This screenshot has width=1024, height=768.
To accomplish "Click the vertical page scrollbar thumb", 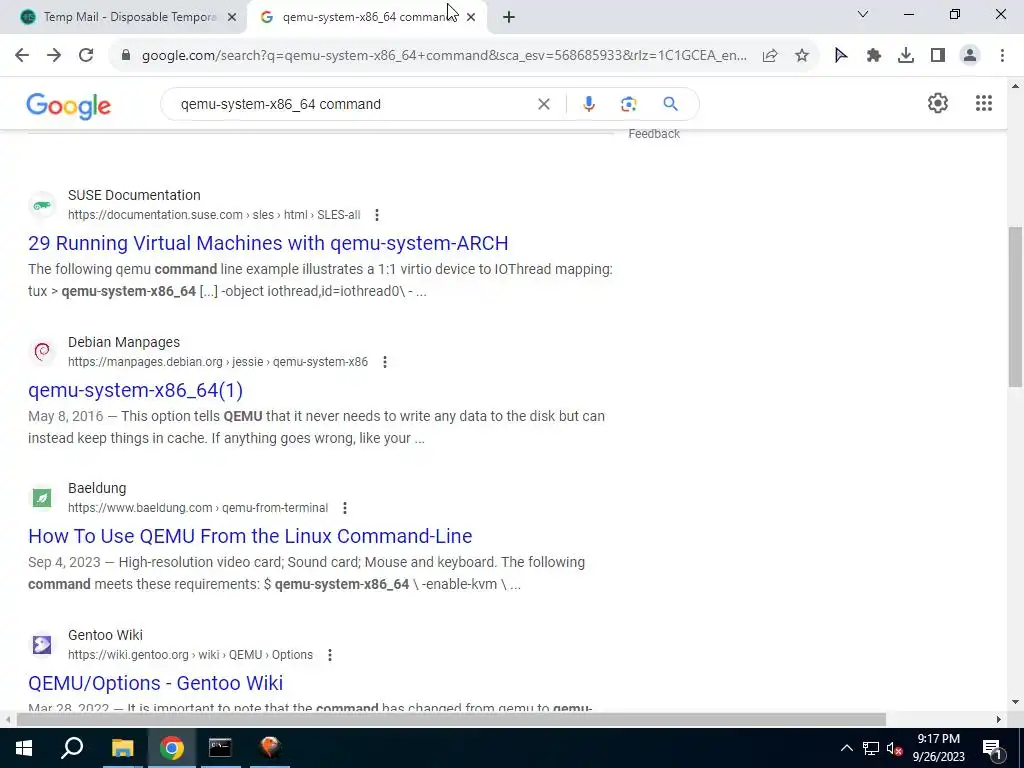I will (x=1015, y=307).
